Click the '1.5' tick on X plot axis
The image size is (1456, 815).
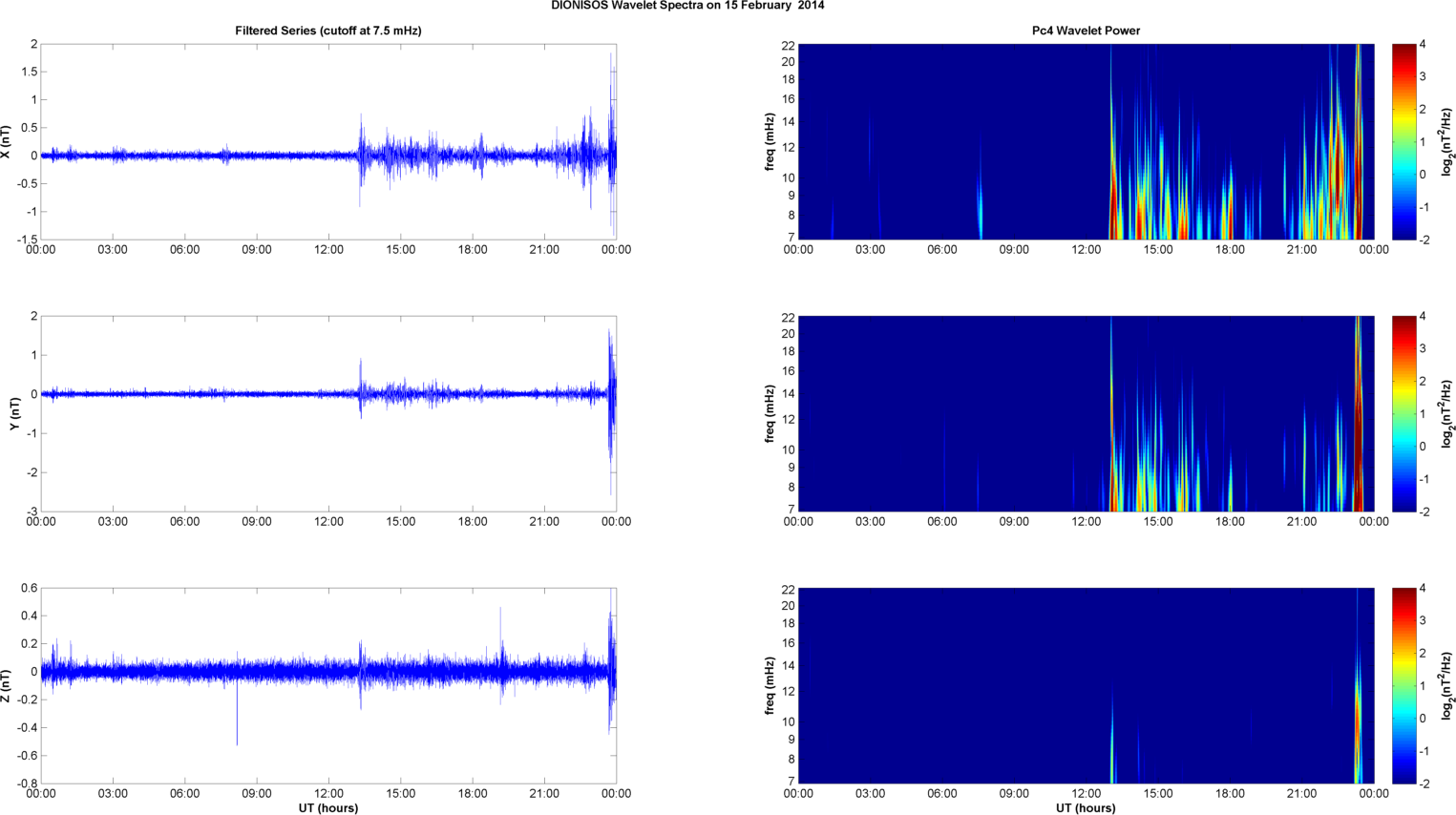coord(30,72)
